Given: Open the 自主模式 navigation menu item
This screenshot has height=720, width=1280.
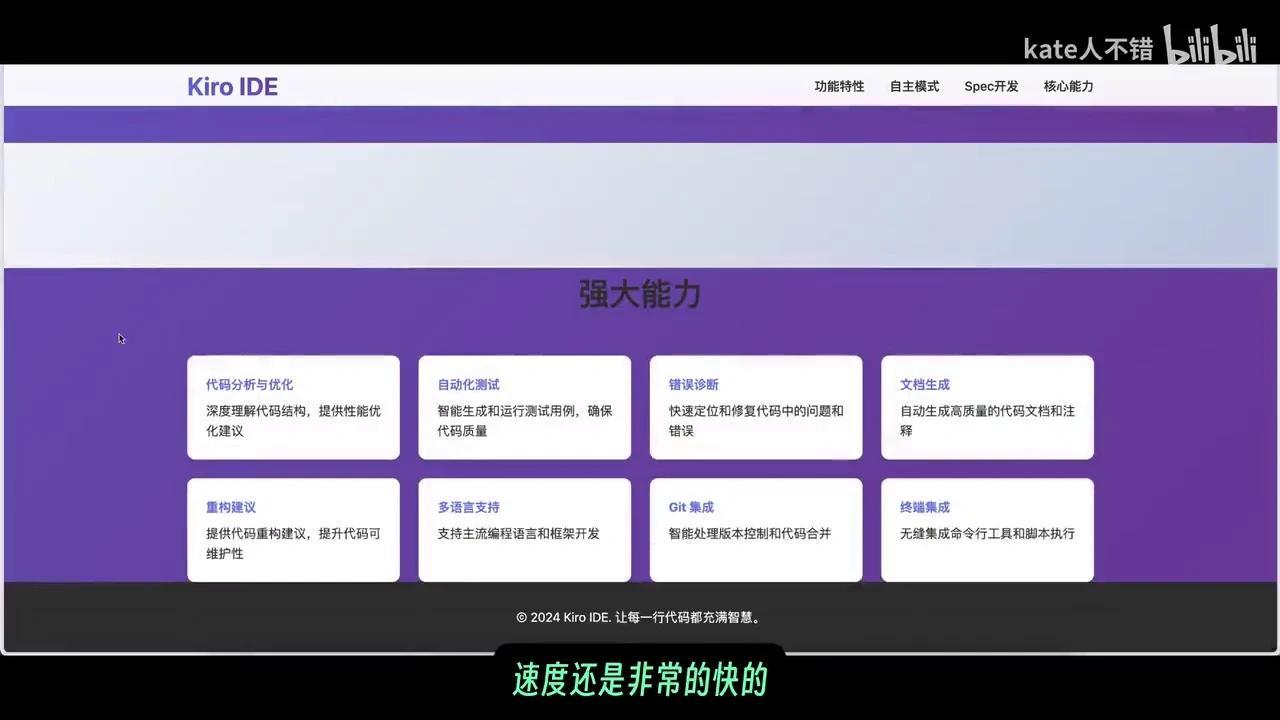Looking at the screenshot, I should point(913,86).
